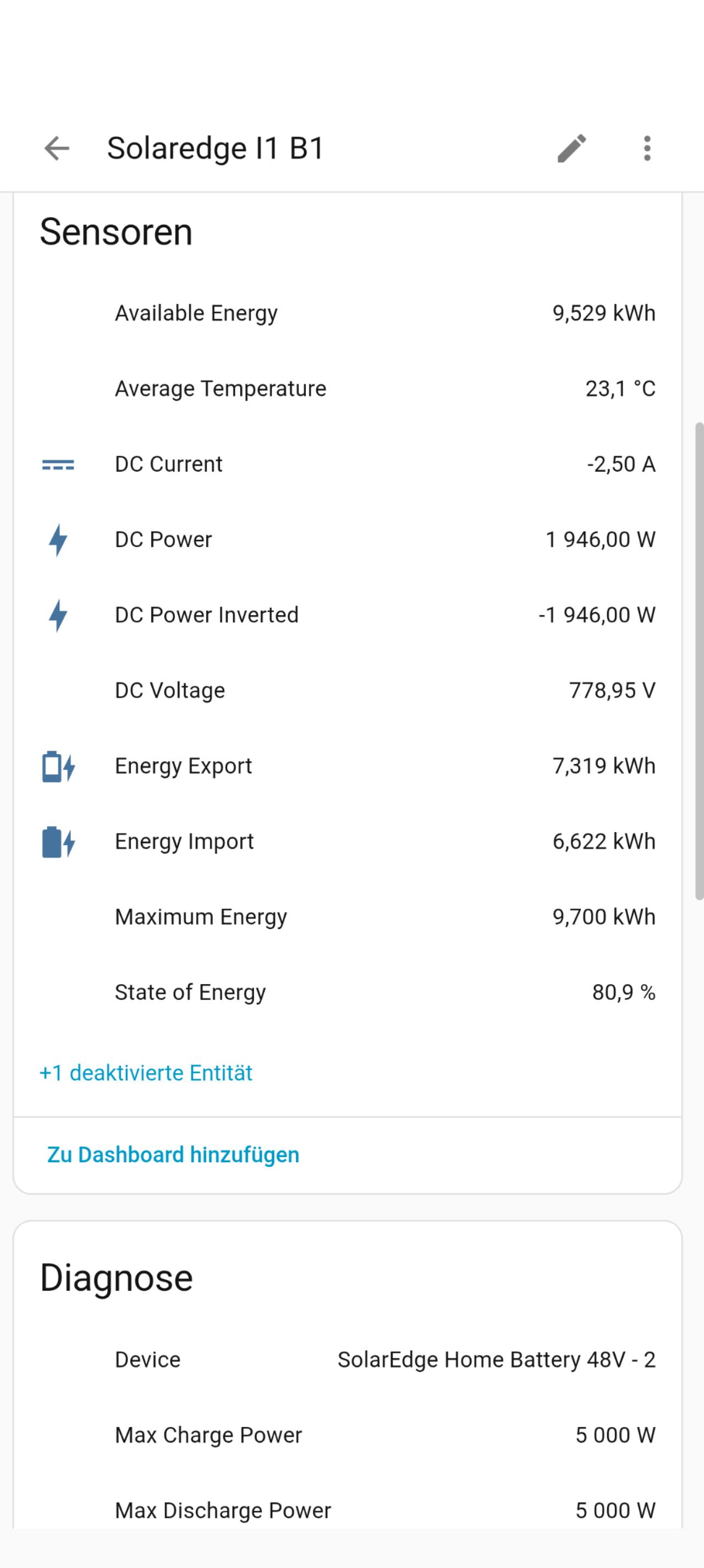Click the DC Power Inverted lightning icon
Screen dimensions: 704x1568
click(x=58, y=615)
